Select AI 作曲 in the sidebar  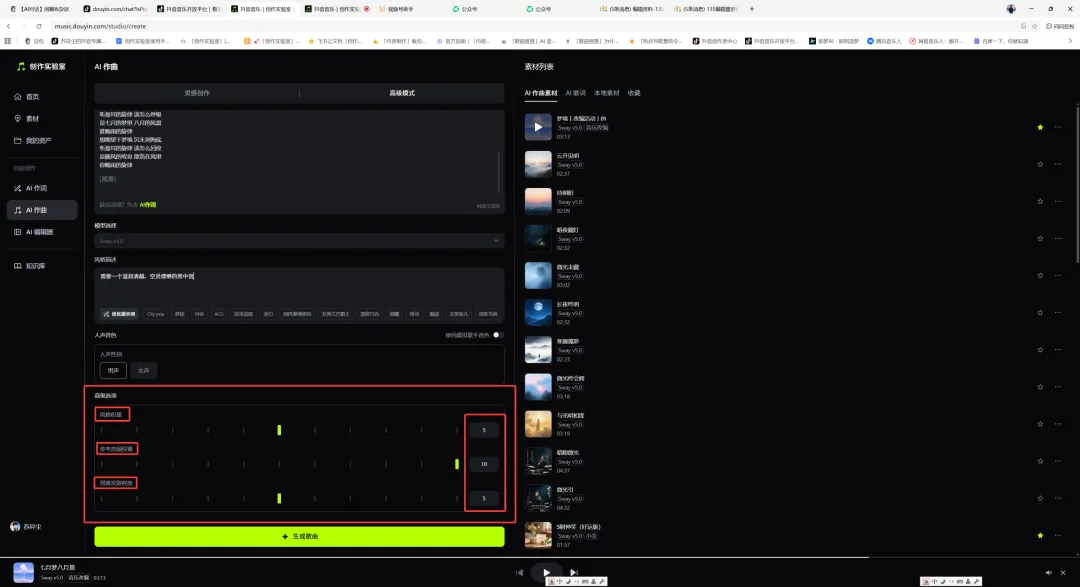[41, 210]
